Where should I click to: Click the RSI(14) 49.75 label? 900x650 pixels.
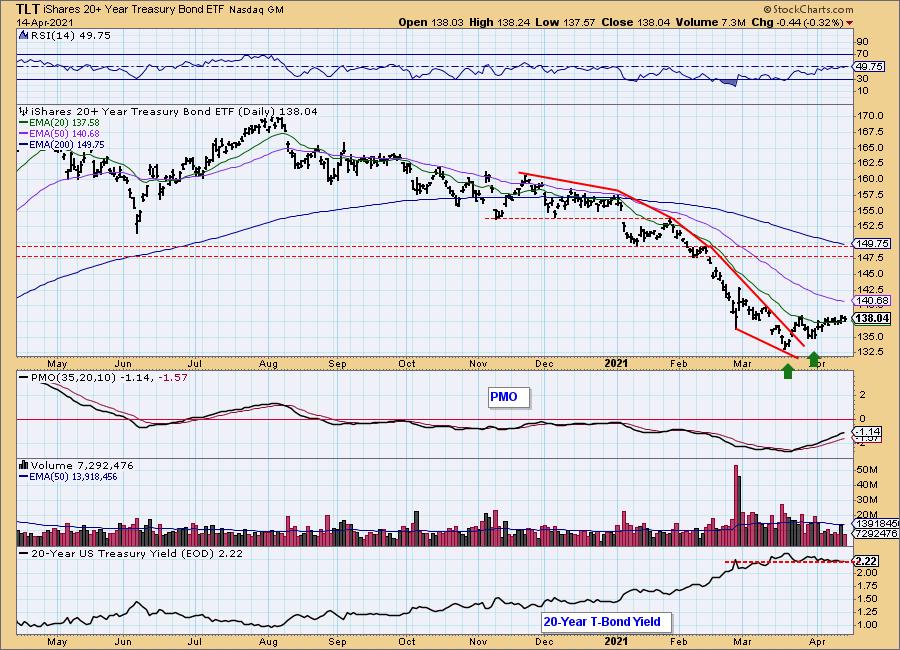(x=69, y=36)
